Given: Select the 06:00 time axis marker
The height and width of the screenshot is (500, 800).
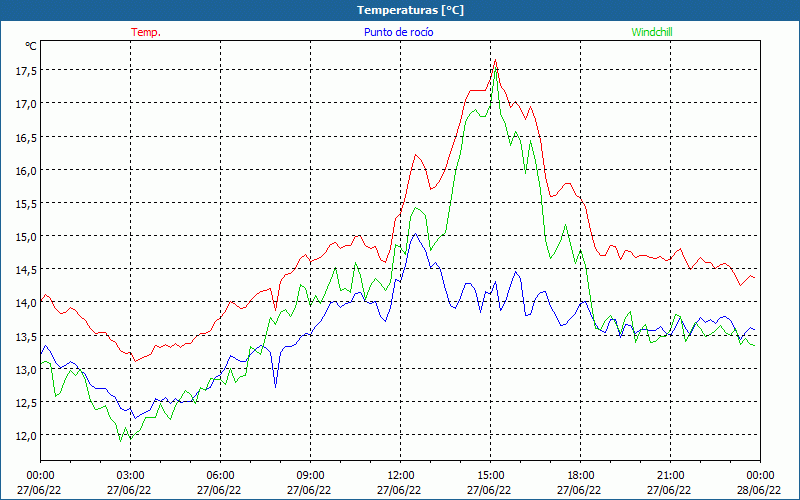Looking at the screenshot, I should [220, 475].
